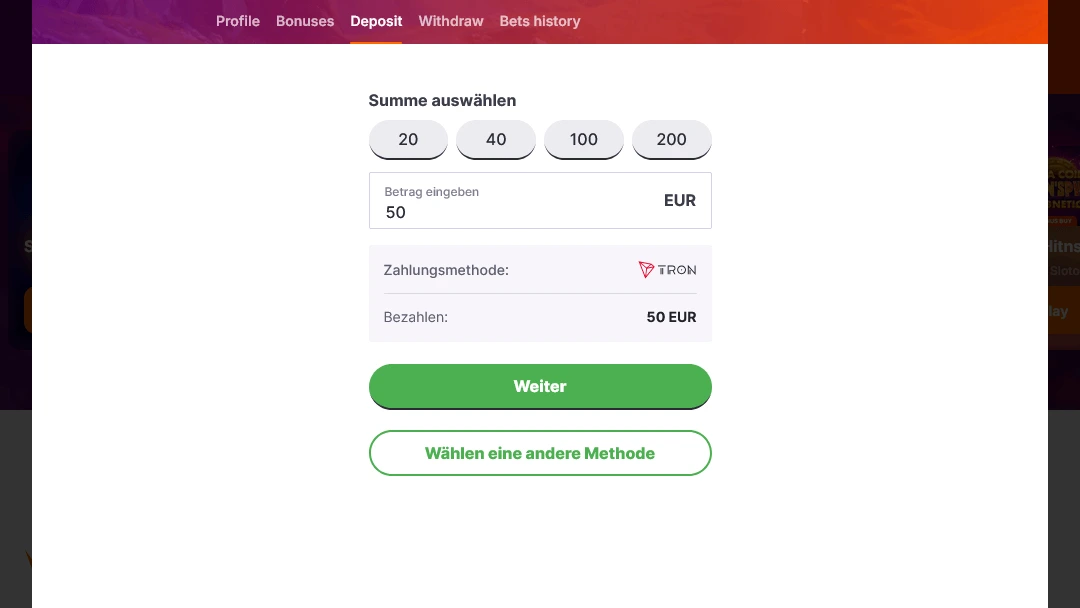Select the 40 amount chip
Image resolution: width=1080 pixels, height=608 pixels.
[496, 139]
